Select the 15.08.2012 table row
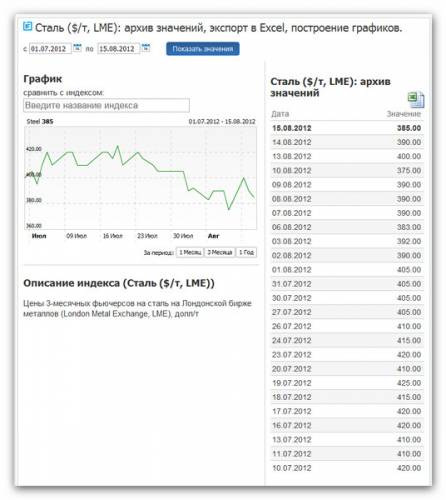 click(347, 128)
